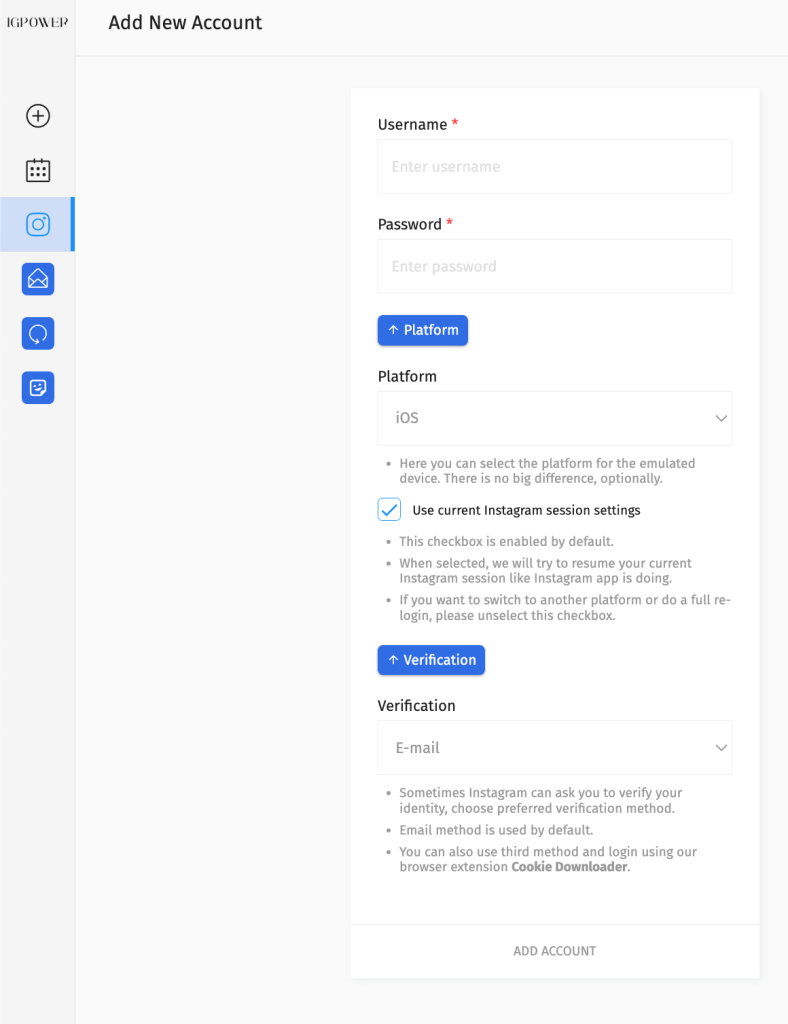Click the Use current Instagram session label
Screen dimensions: 788x1024
point(526,510)
